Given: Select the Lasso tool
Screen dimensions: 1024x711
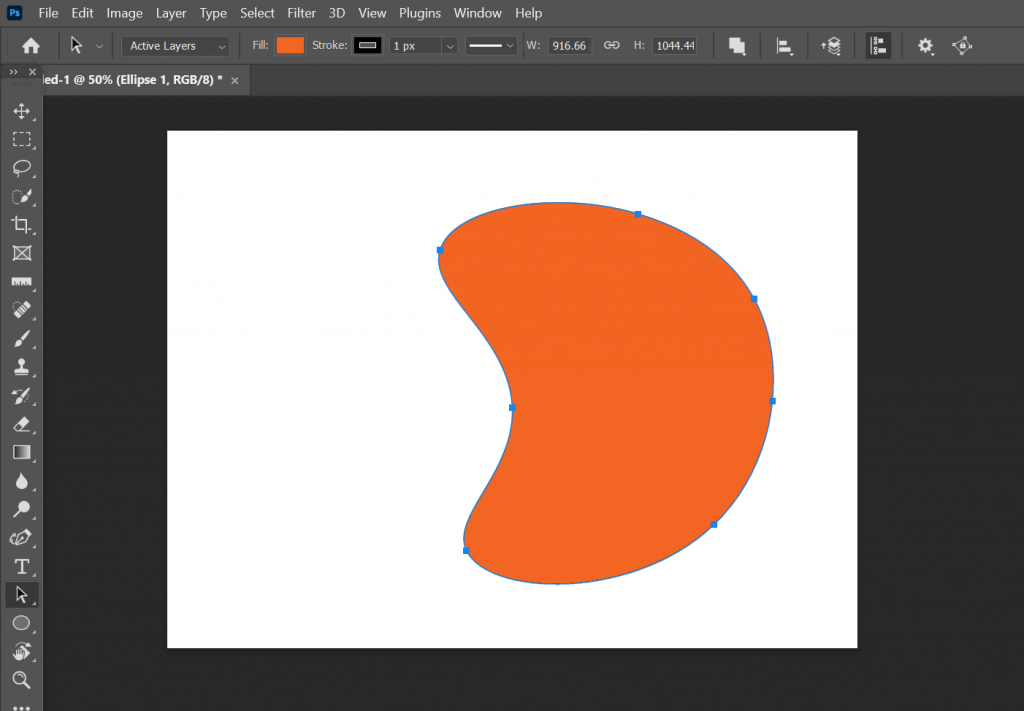Looking at the screenshot, I should pos(22,168).
